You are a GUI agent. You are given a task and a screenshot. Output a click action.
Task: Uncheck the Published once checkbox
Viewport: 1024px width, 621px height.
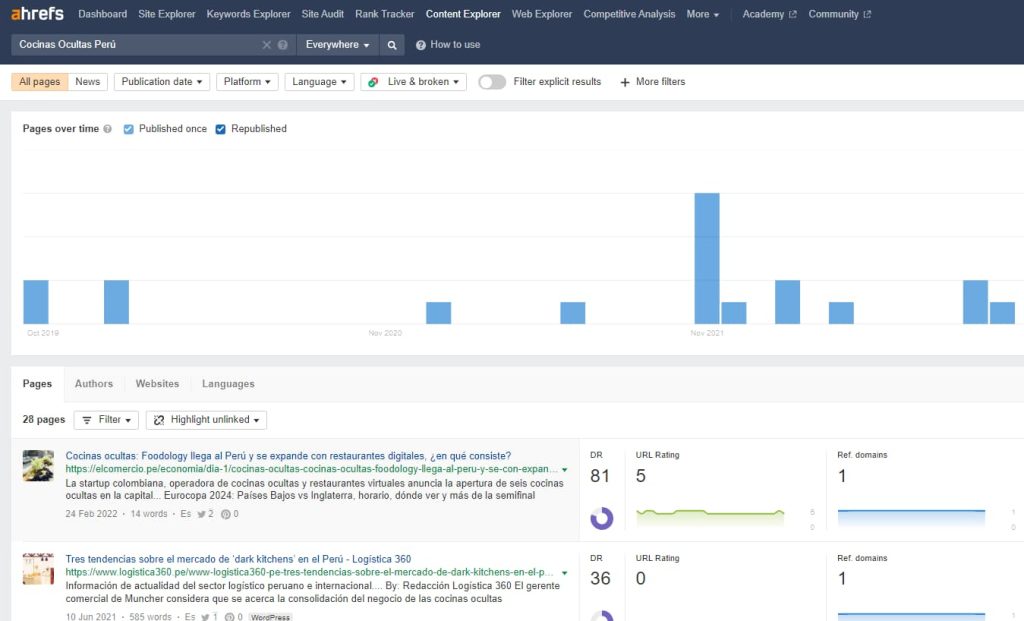tap(129, 129)
